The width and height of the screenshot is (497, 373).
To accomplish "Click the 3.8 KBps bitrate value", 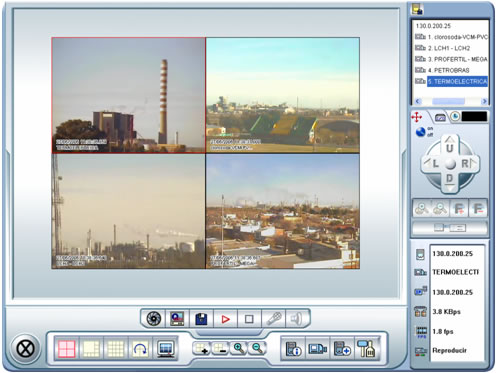I will (x=446, y=312).
